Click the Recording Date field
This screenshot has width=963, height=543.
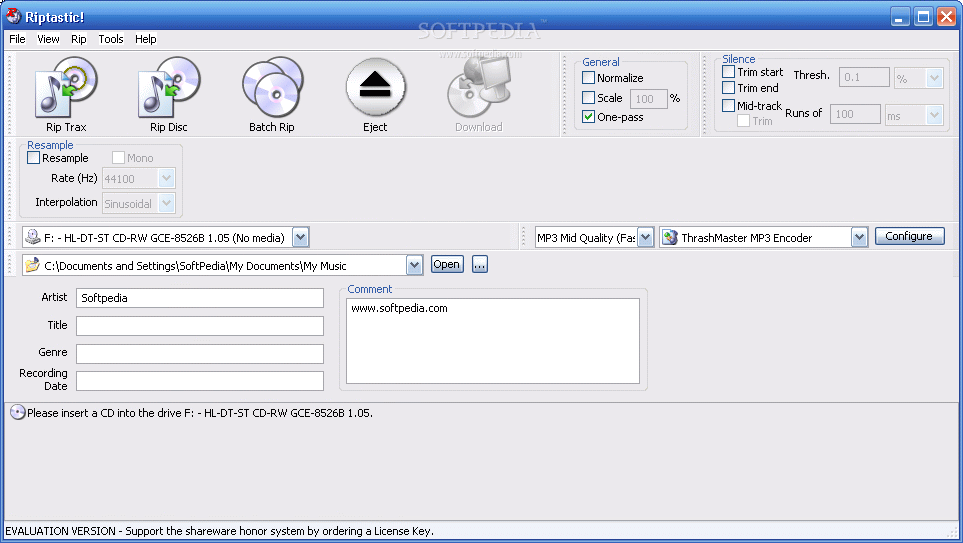click(x=200, y=381)
